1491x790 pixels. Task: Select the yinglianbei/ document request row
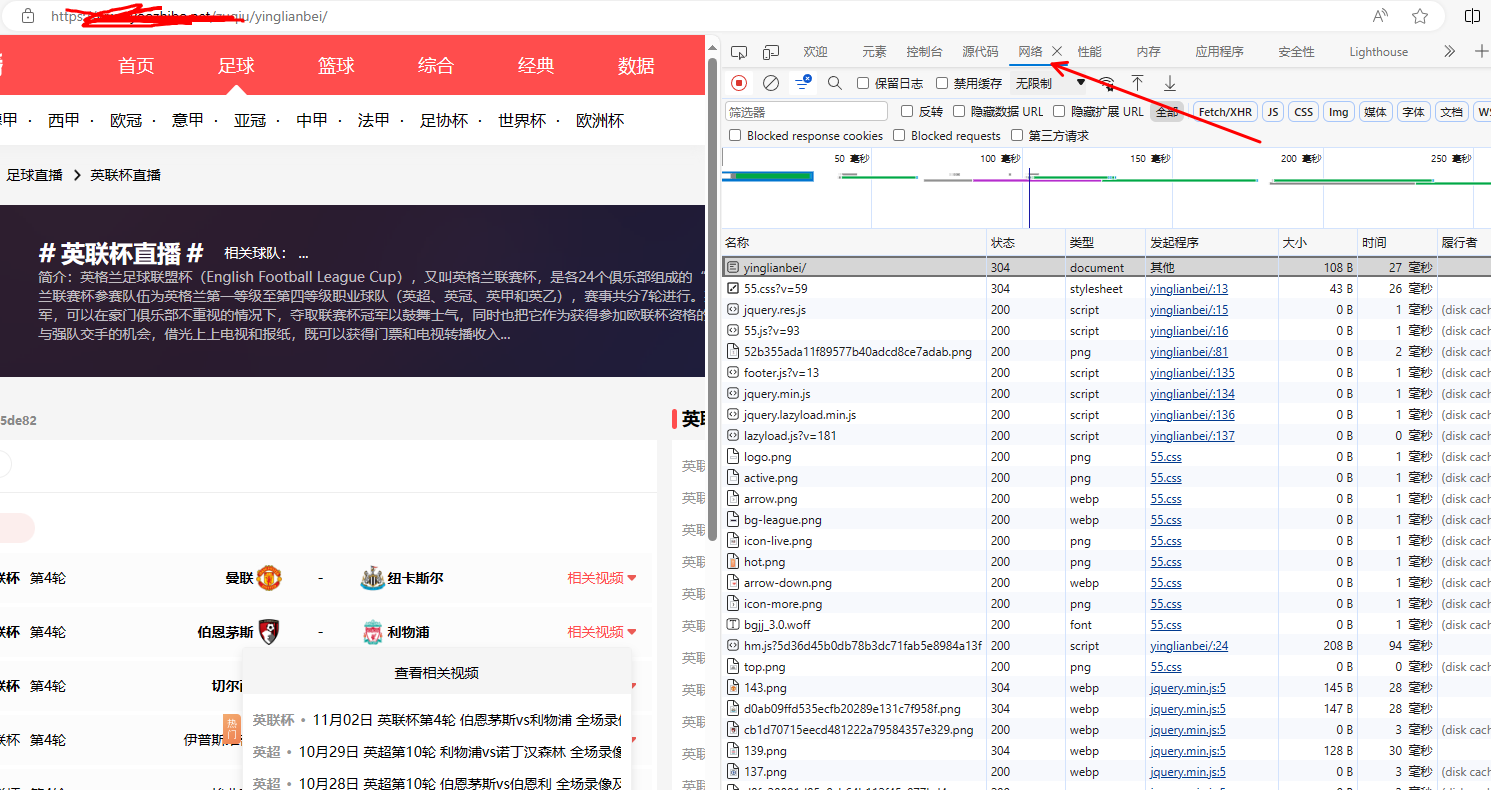(1106, 268)
